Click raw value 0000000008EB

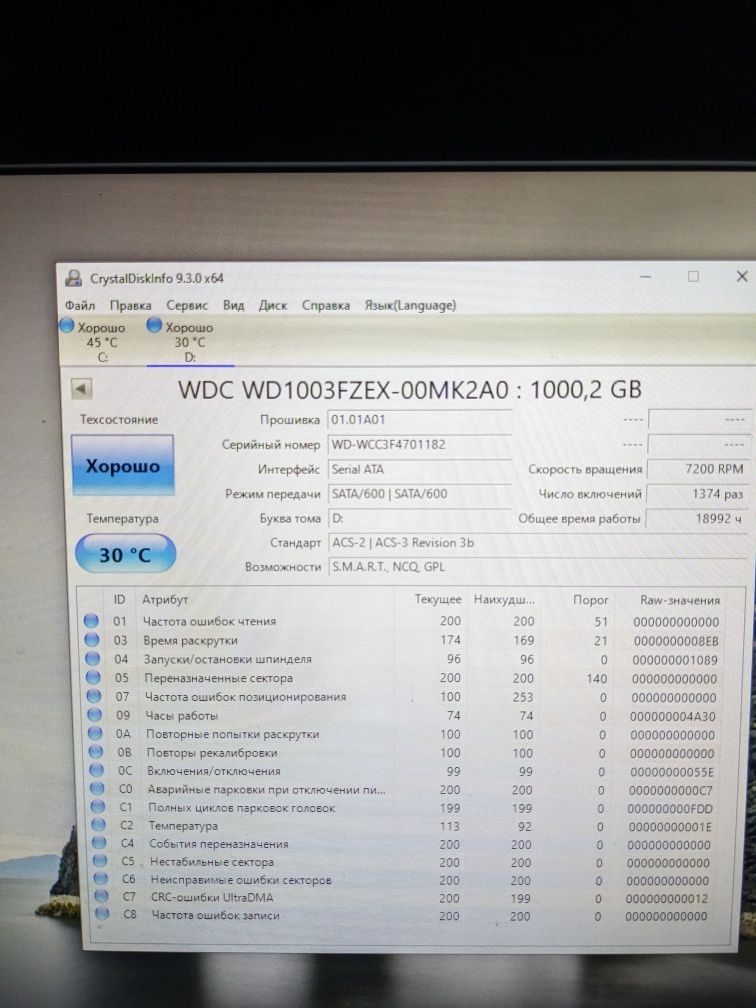click(x=676, y=641)
